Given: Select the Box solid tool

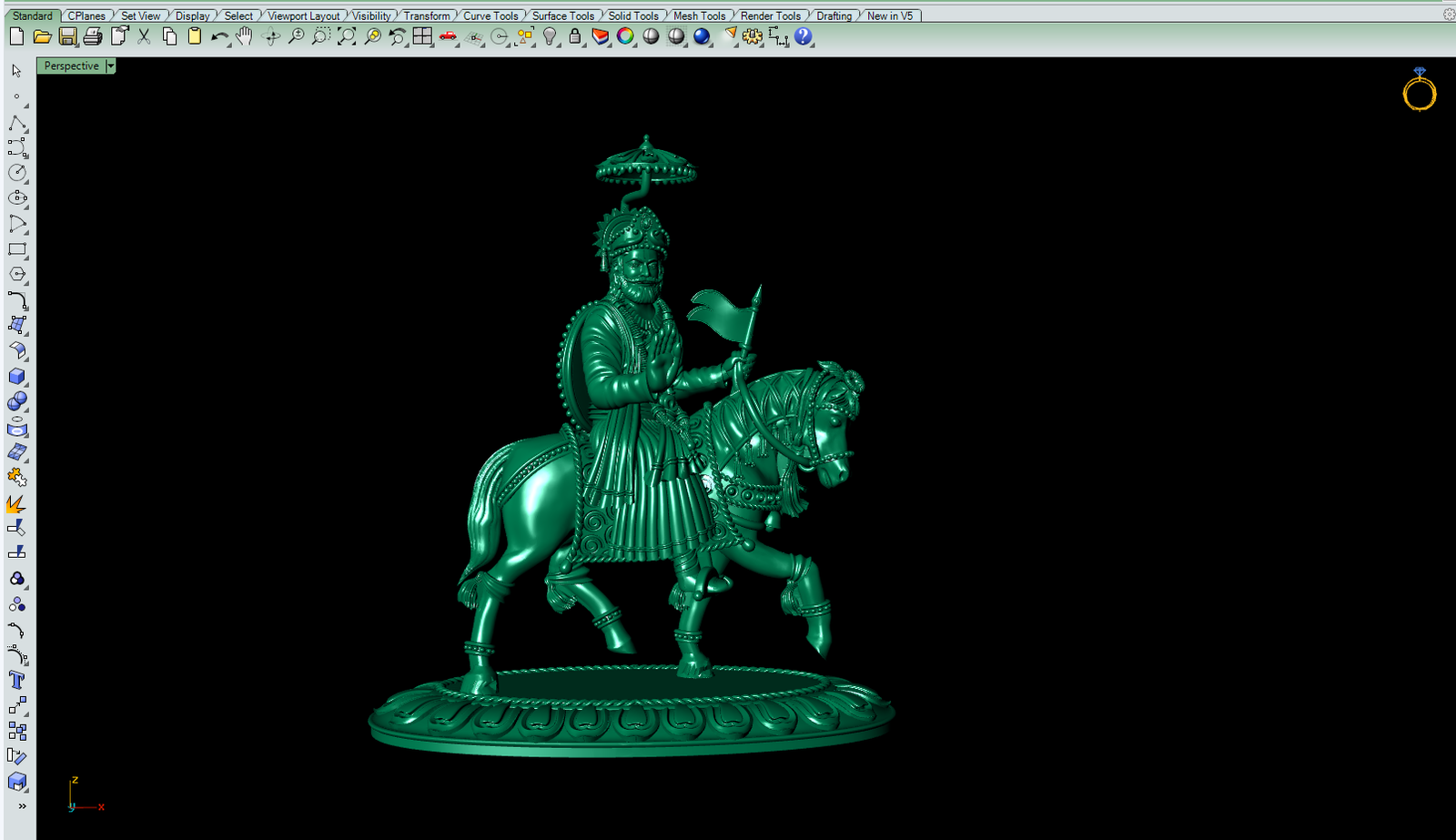Looking at the screenshot, I should tap(17, 376).
